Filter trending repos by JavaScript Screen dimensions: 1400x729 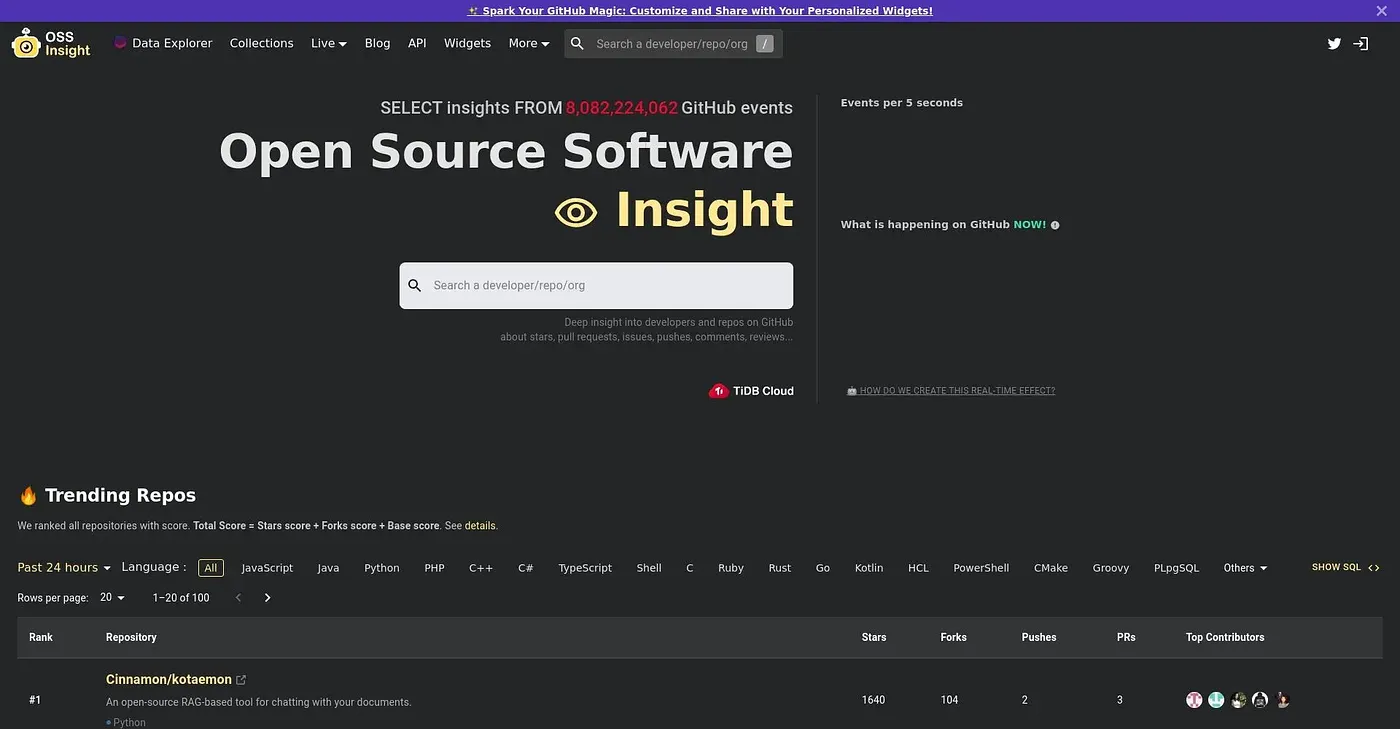pos(267,568)
